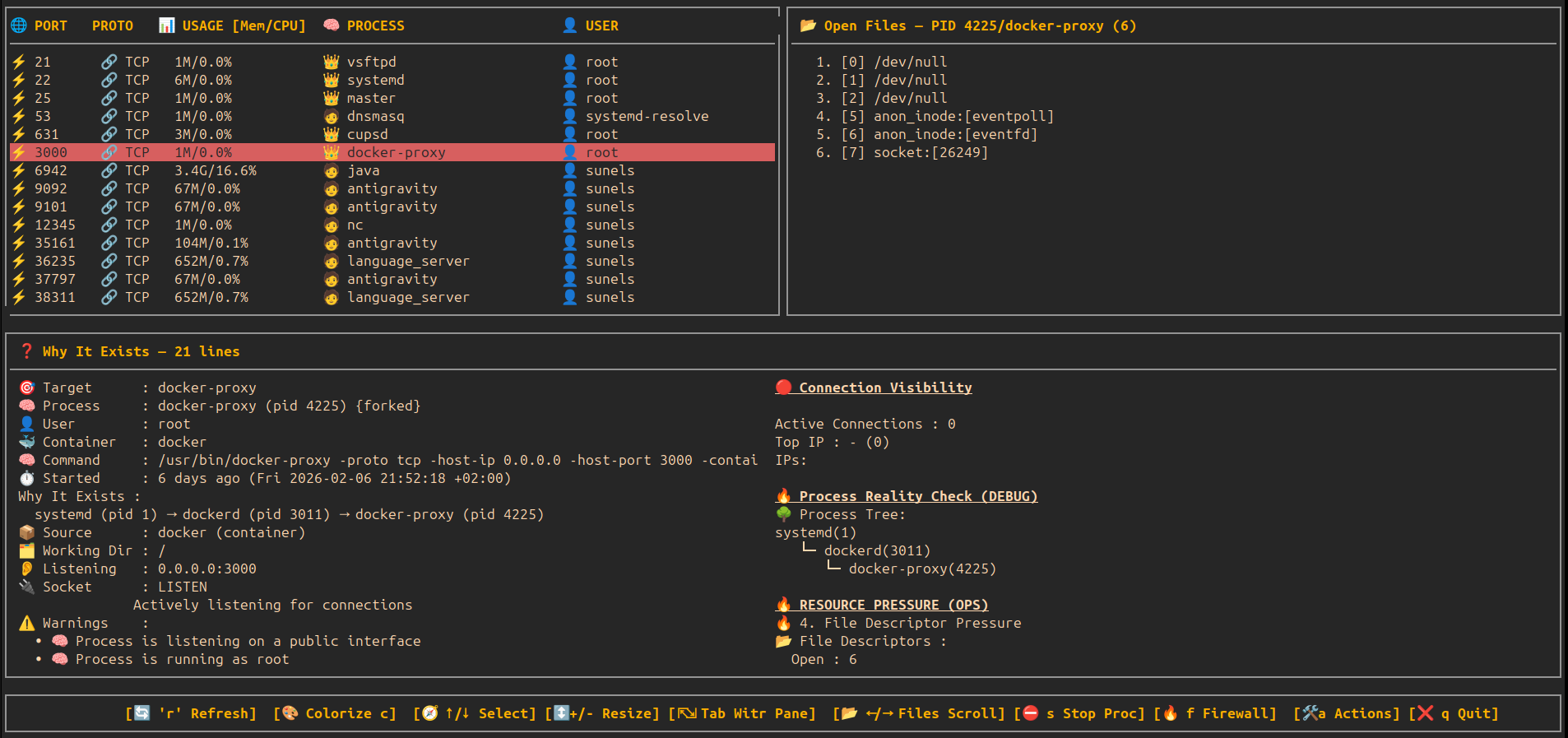Select the nc process row on port 12345
Image resolution: width=1568 pixels, height=738 pixels.
pyautogui.click(x=355, y=225)
